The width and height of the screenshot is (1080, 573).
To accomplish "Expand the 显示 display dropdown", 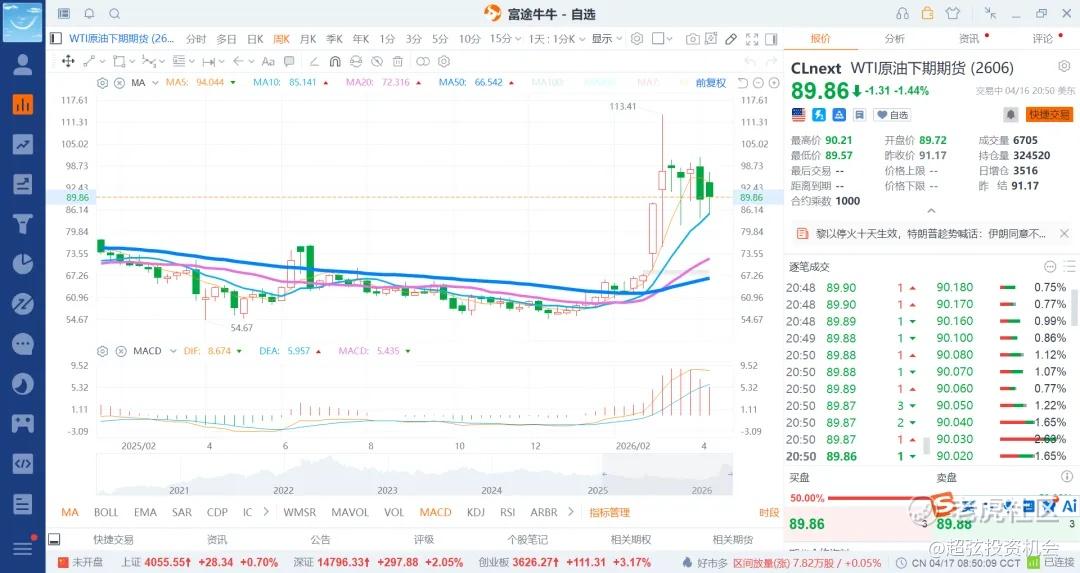I will tap(606, 39).
